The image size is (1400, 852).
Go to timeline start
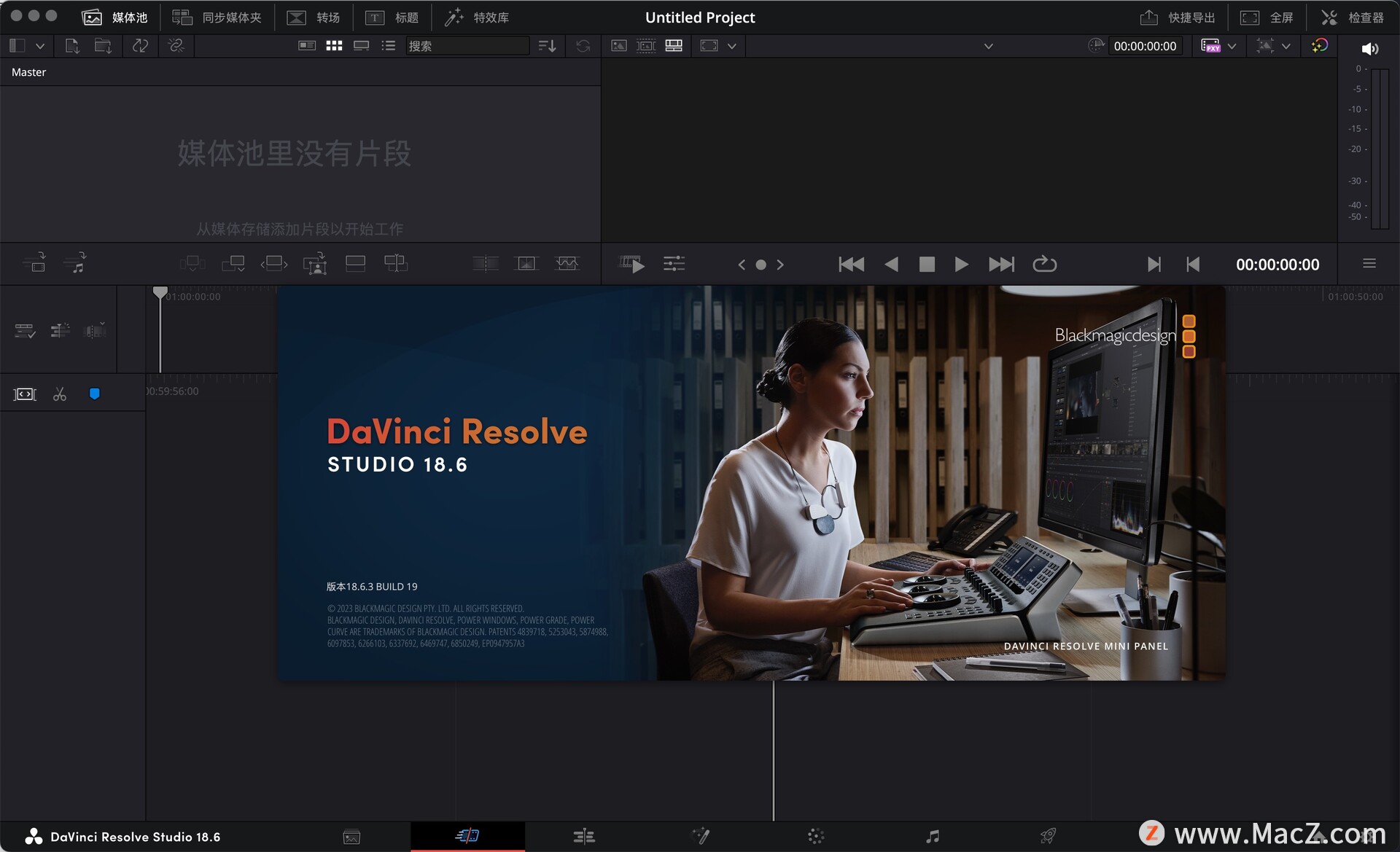coord(851,264)
